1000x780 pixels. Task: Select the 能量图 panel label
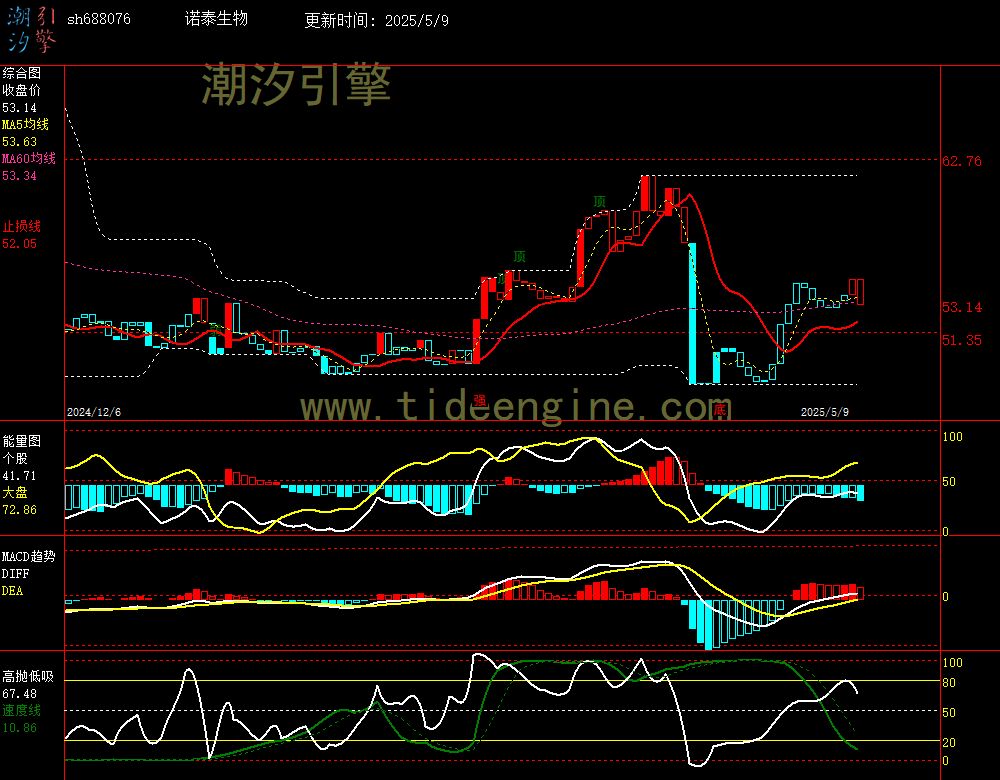tap(22, 441)
